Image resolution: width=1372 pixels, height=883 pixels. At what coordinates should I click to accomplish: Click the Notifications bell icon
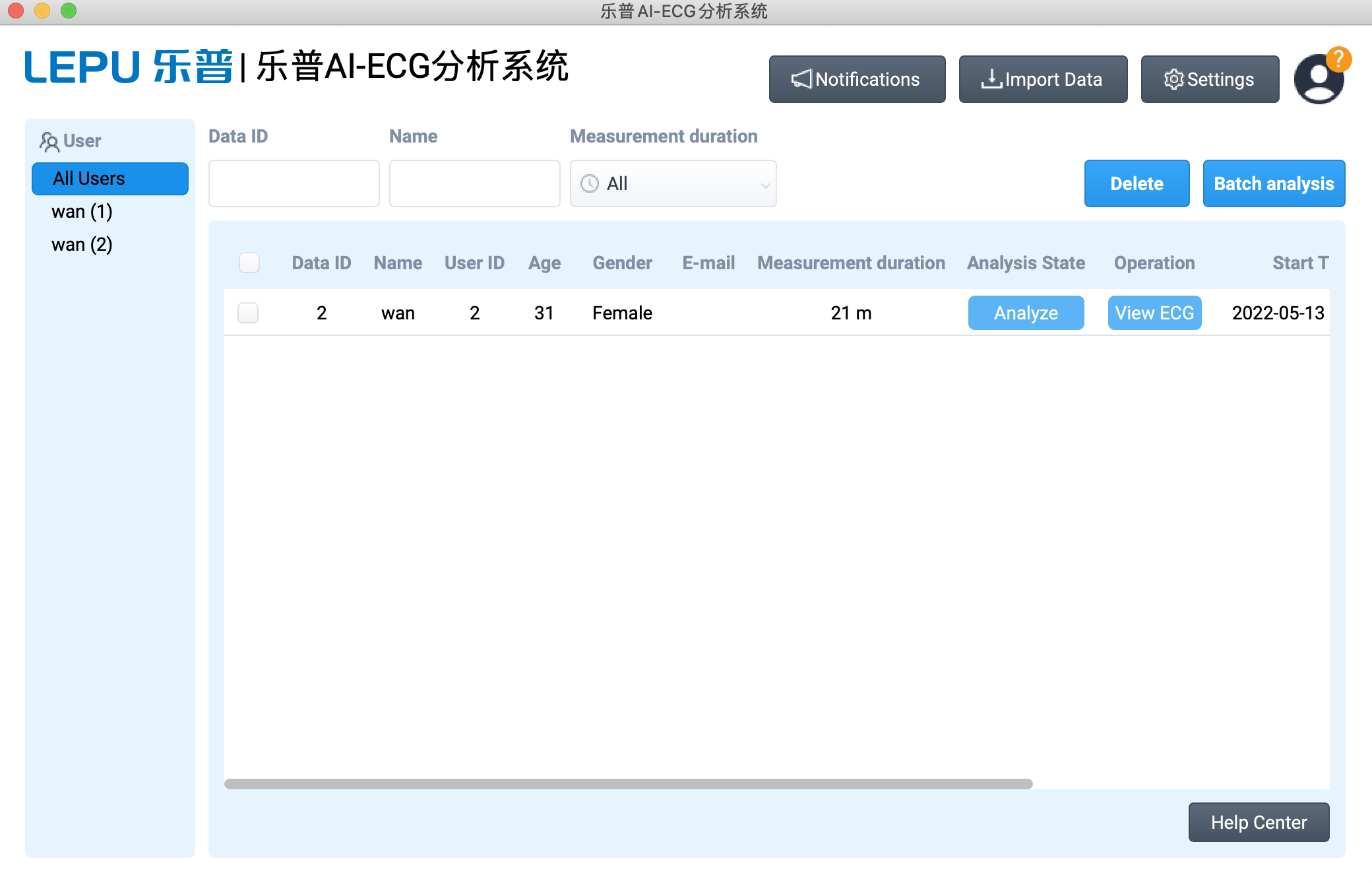pos(801,79)
